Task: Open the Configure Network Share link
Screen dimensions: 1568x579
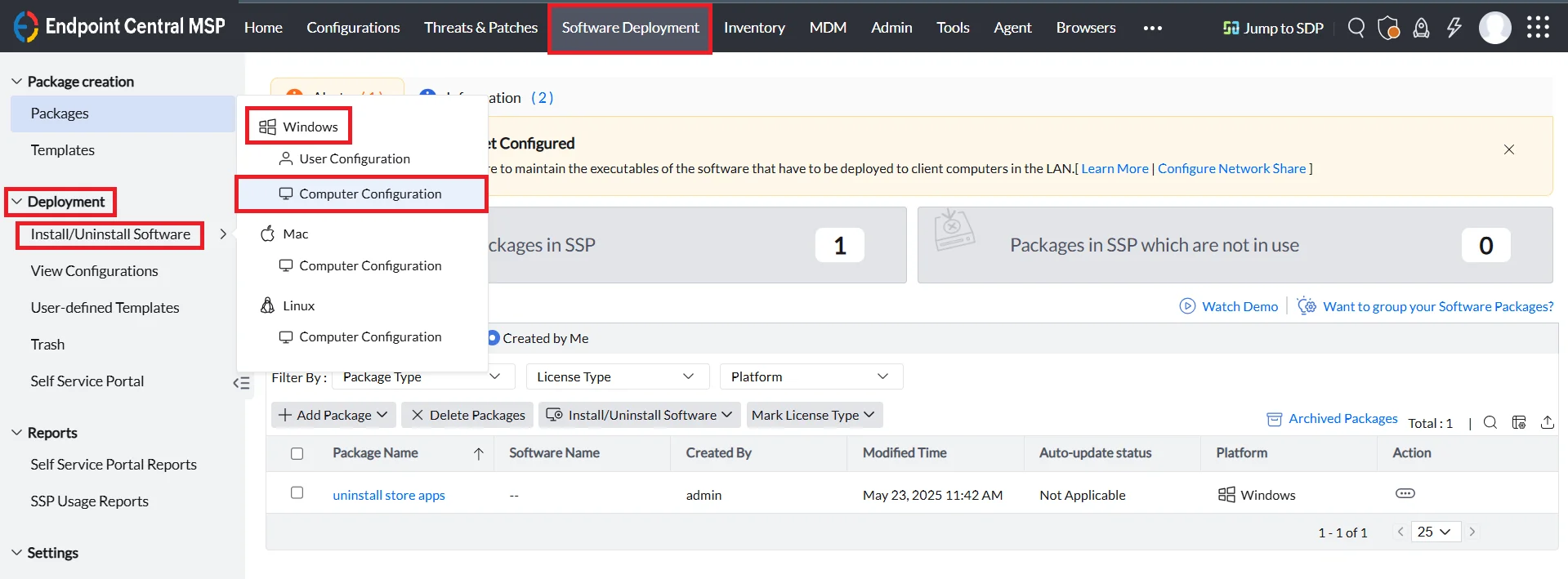Action: click(x=1231, y=168)
